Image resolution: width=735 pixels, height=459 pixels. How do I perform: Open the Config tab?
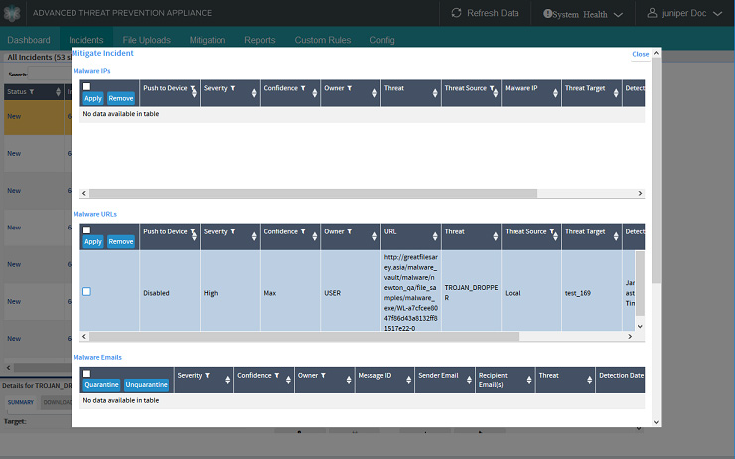tap(382, 40)
